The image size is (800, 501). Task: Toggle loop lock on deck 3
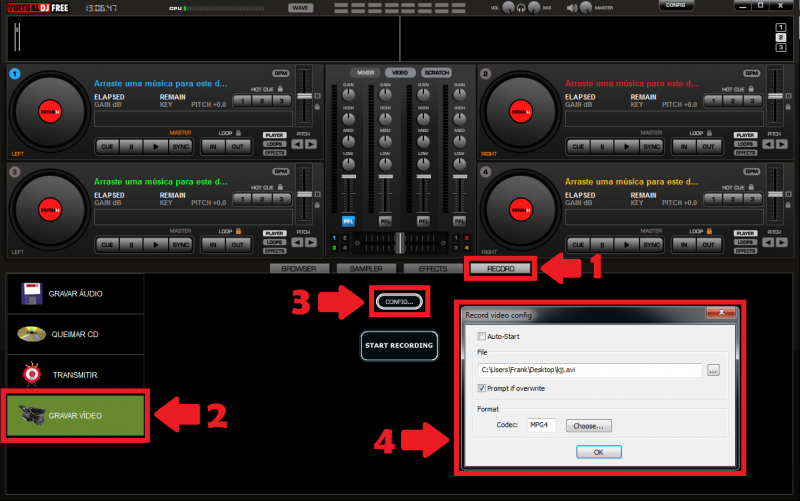click(238, 231)
